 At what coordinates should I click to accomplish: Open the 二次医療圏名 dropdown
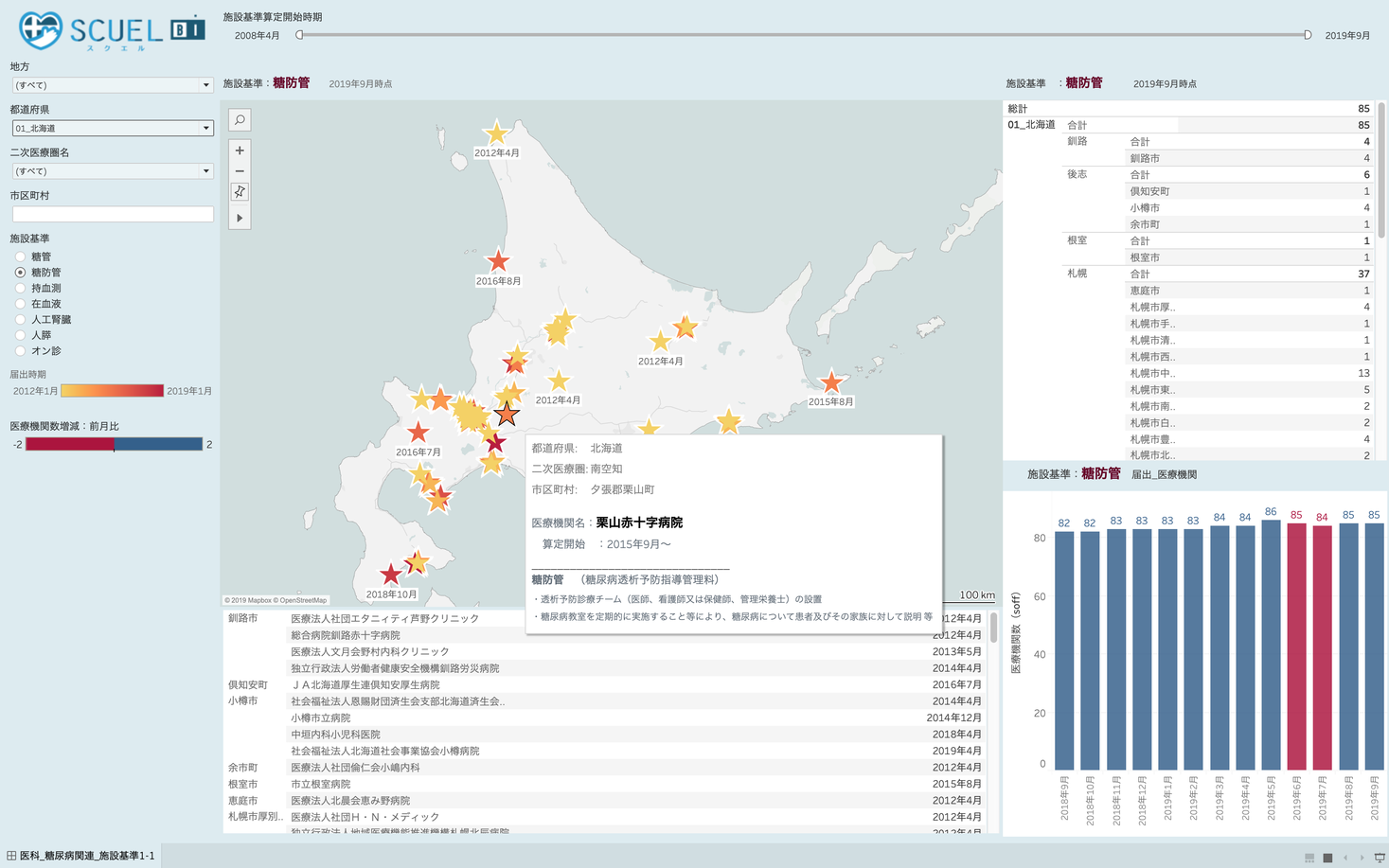(112, 171)
